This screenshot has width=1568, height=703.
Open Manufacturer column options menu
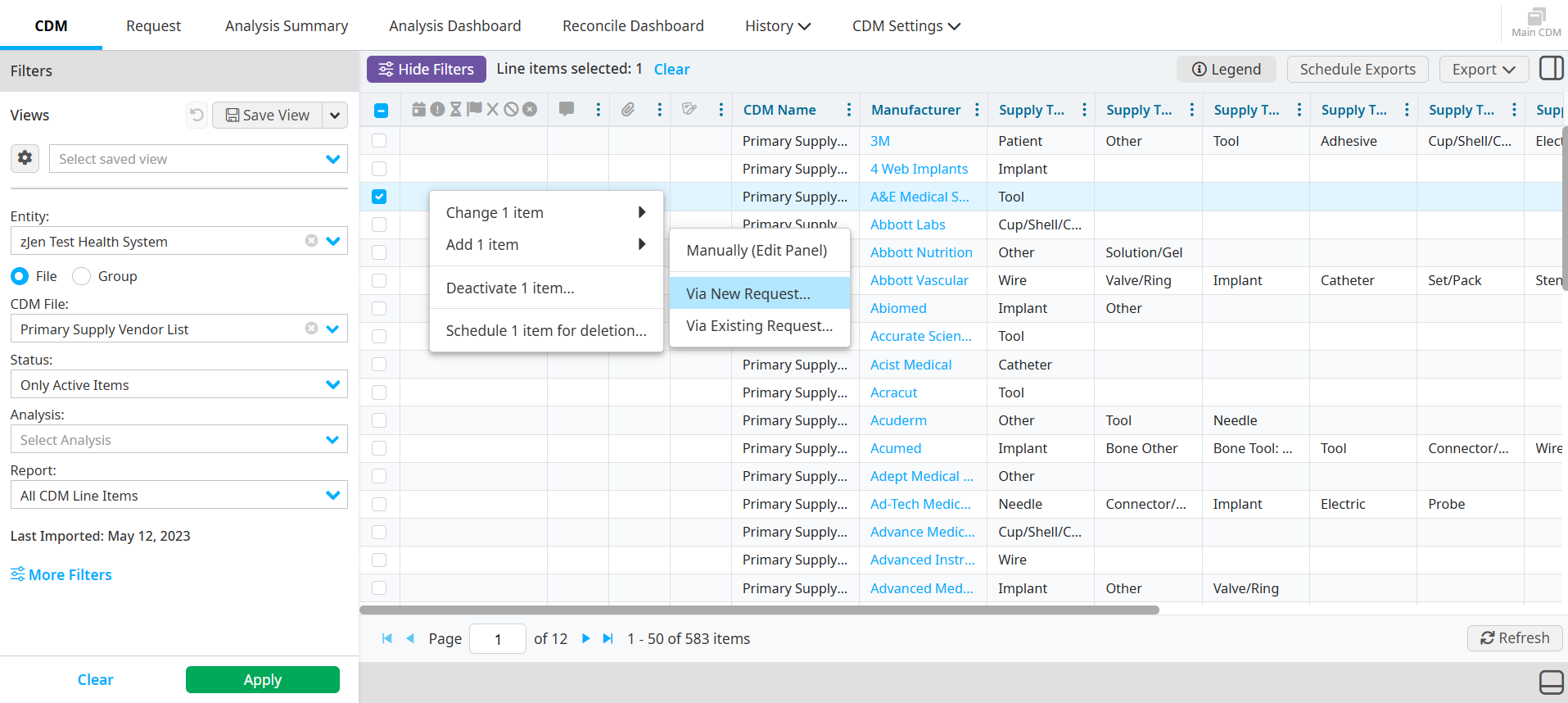pos(977,110)
